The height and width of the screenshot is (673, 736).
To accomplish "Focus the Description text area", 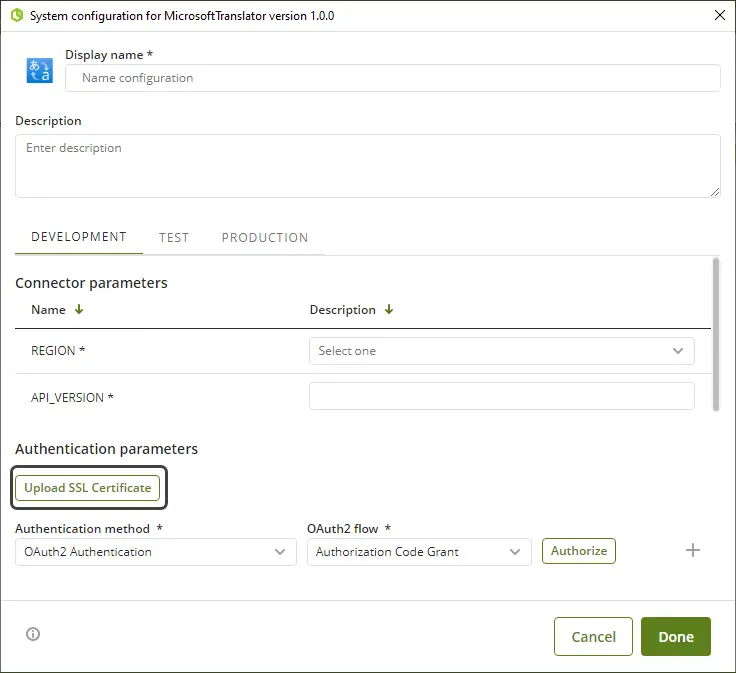I will pos(368,166).
